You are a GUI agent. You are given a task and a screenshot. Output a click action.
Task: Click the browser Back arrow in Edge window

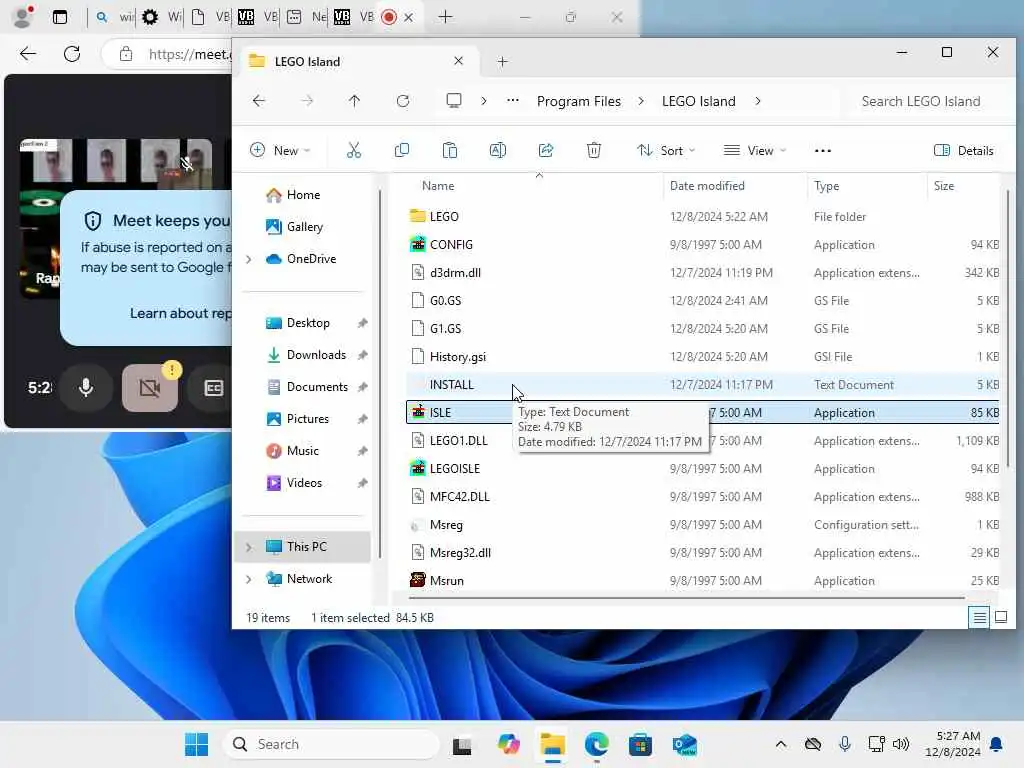click(28, 54)
